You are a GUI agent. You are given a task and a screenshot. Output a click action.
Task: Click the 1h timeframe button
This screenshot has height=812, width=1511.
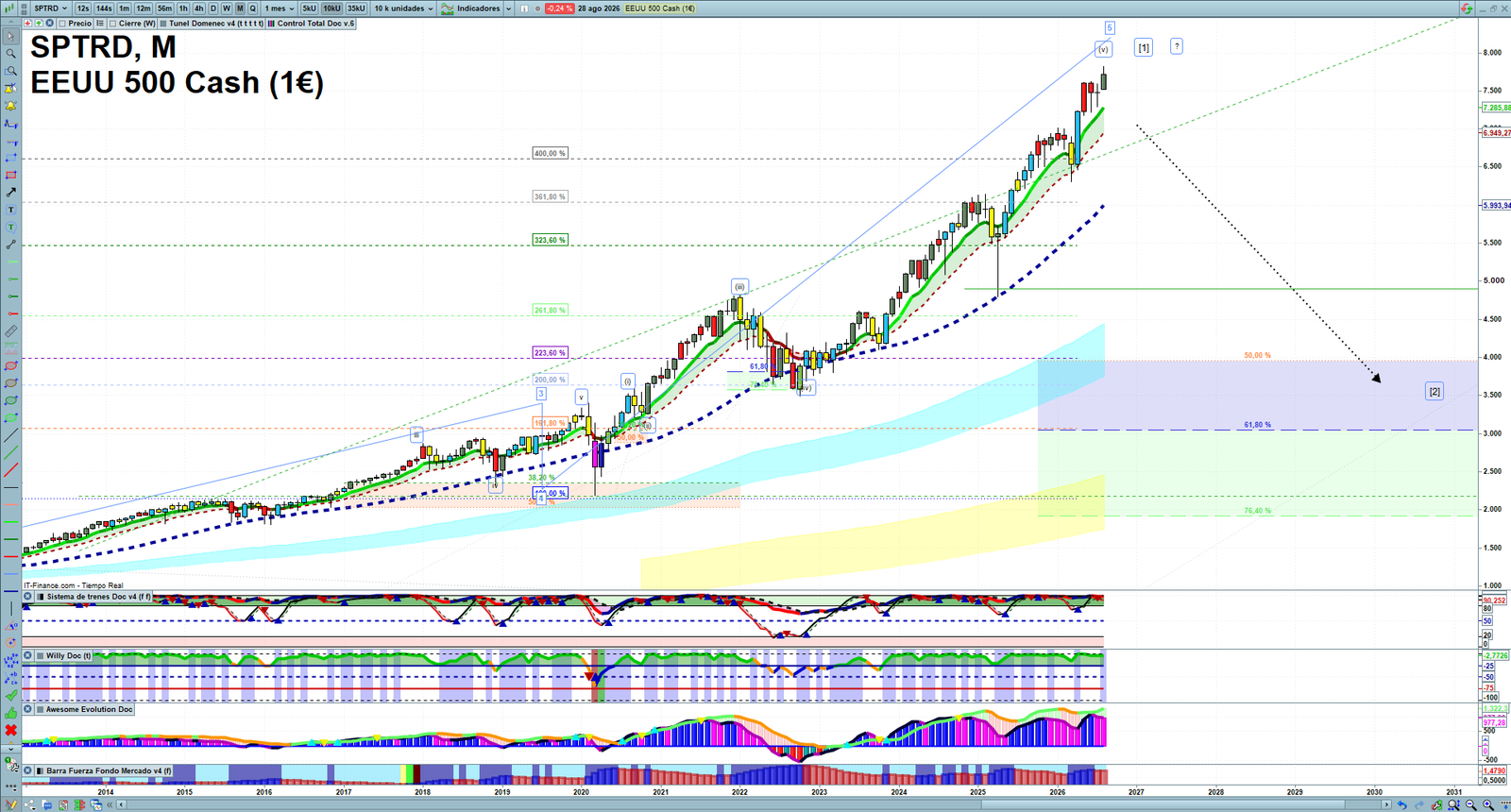(x=183, y=8)
